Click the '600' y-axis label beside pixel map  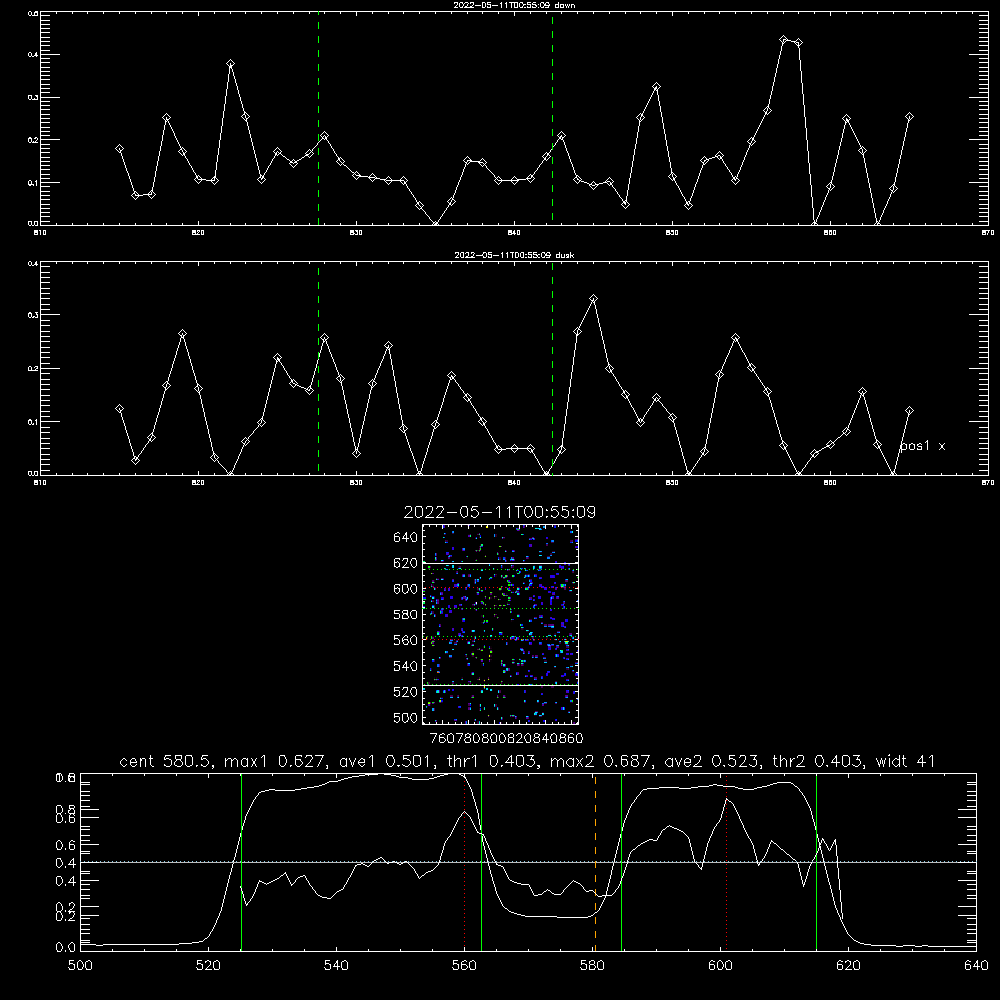406,589
